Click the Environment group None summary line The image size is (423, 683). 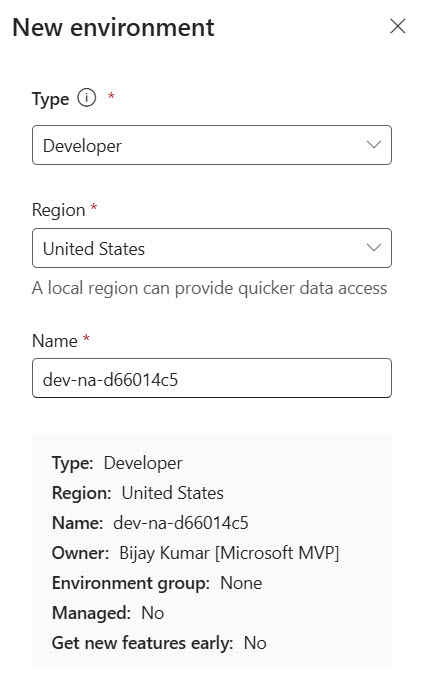(x=157, y=583)
